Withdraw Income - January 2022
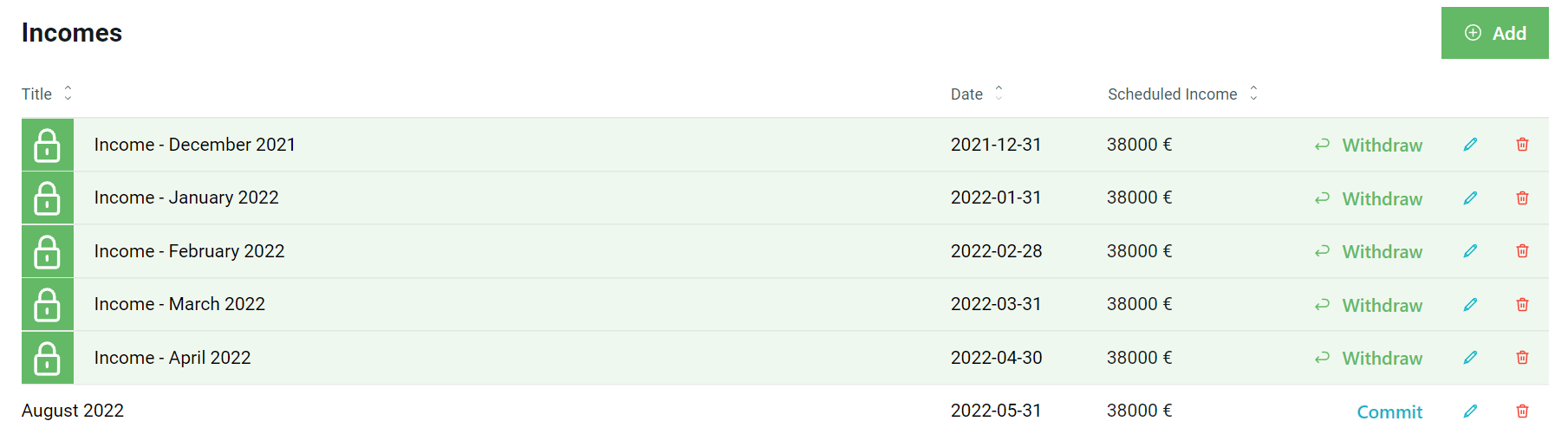Screen dimensions: 1568x434 pyautogui.click(x=1369, y=198)
